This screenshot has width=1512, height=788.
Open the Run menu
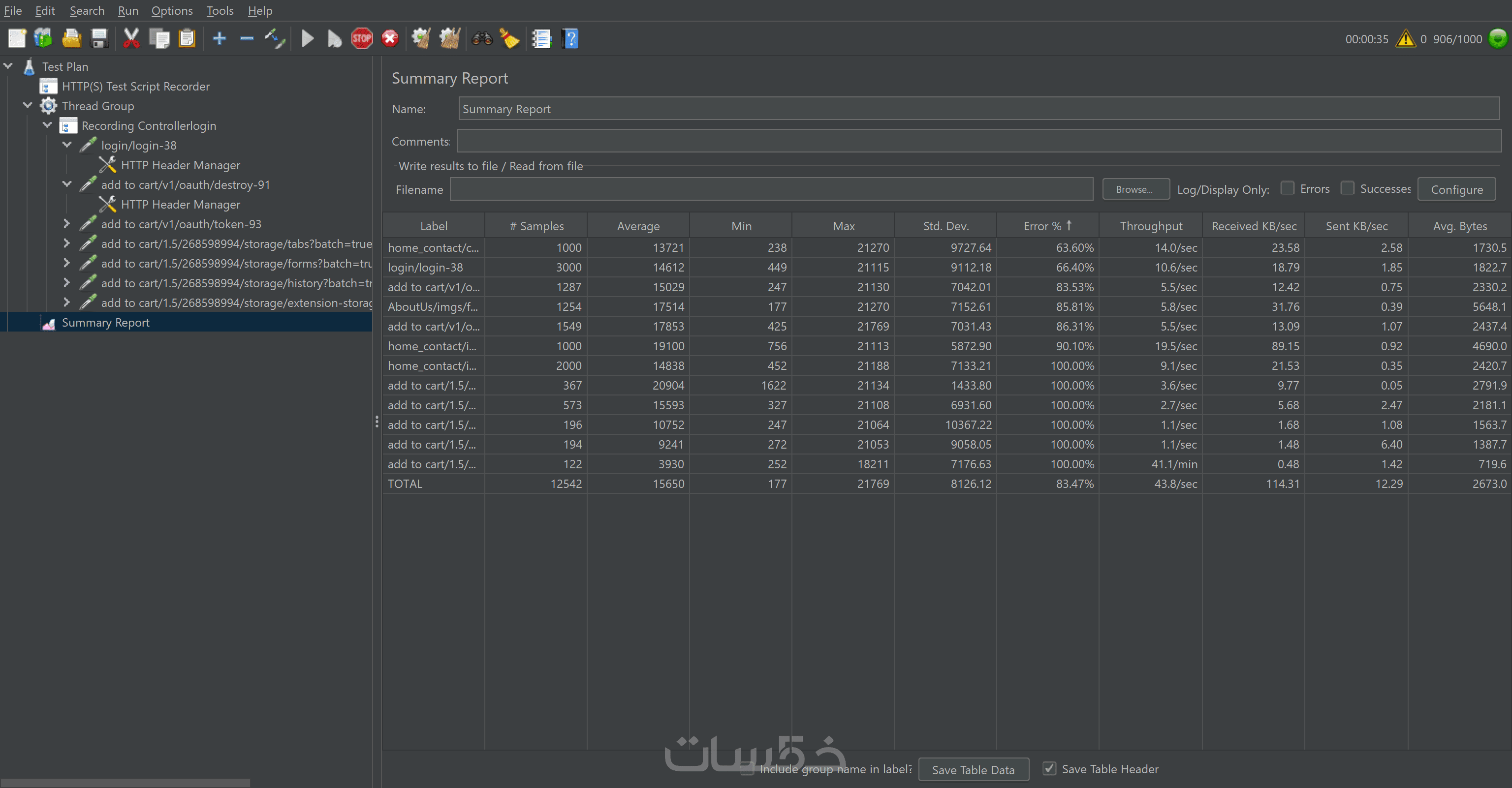click(x=127, y=10)
